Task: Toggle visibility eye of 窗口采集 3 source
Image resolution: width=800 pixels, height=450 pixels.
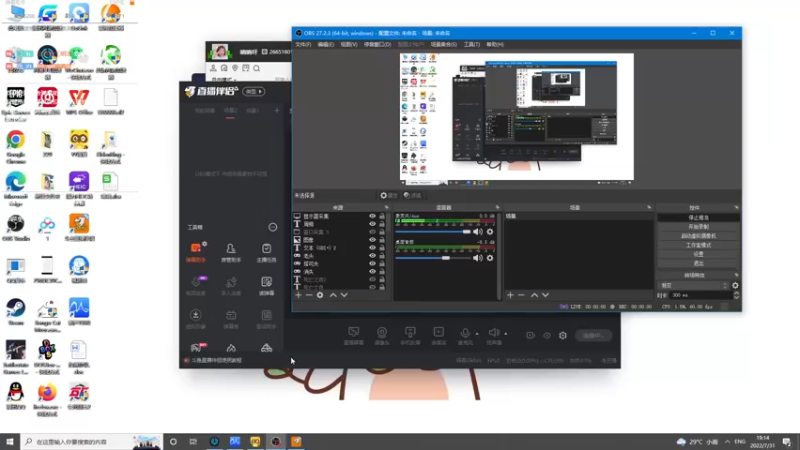Action: coord(372,232)
